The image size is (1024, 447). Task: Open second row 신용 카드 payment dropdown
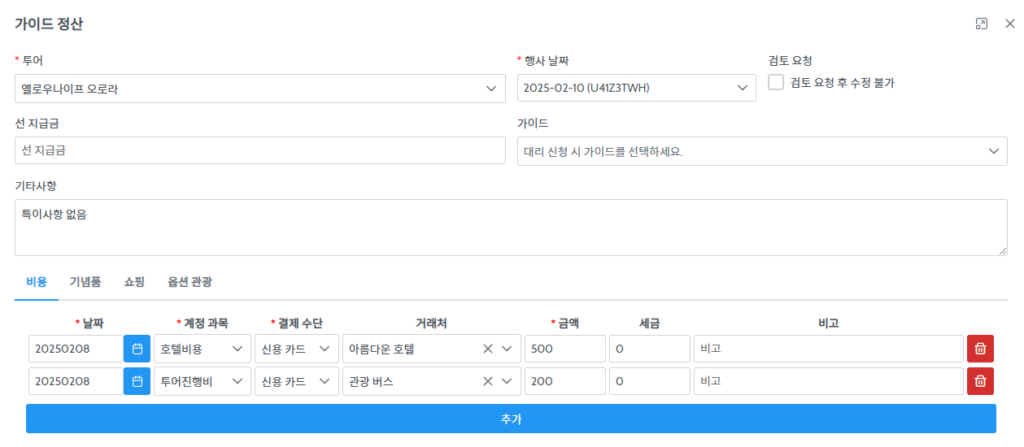[296, 381]
